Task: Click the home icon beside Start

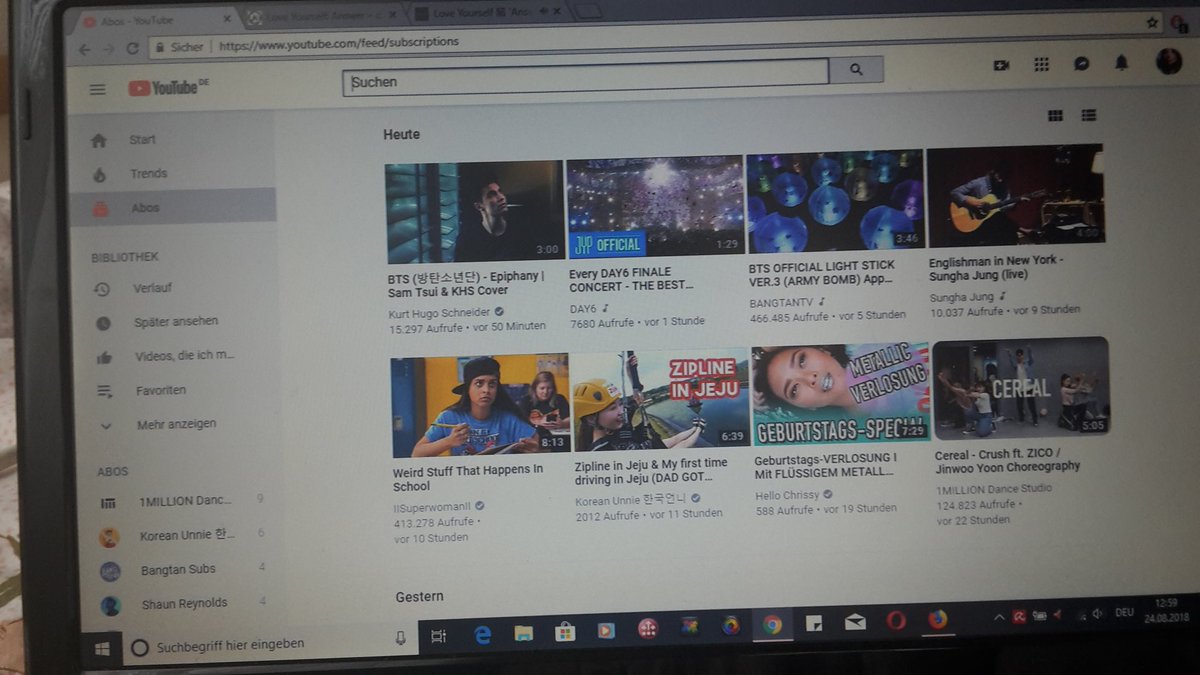Action: [x=98, y=140]
